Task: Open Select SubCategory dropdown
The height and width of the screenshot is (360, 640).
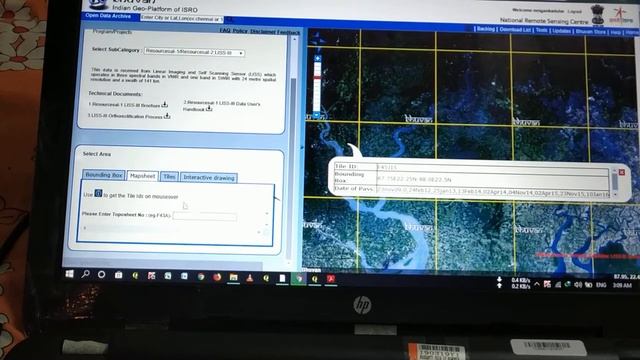Action: pyautogui.click(x=194, y=53)
